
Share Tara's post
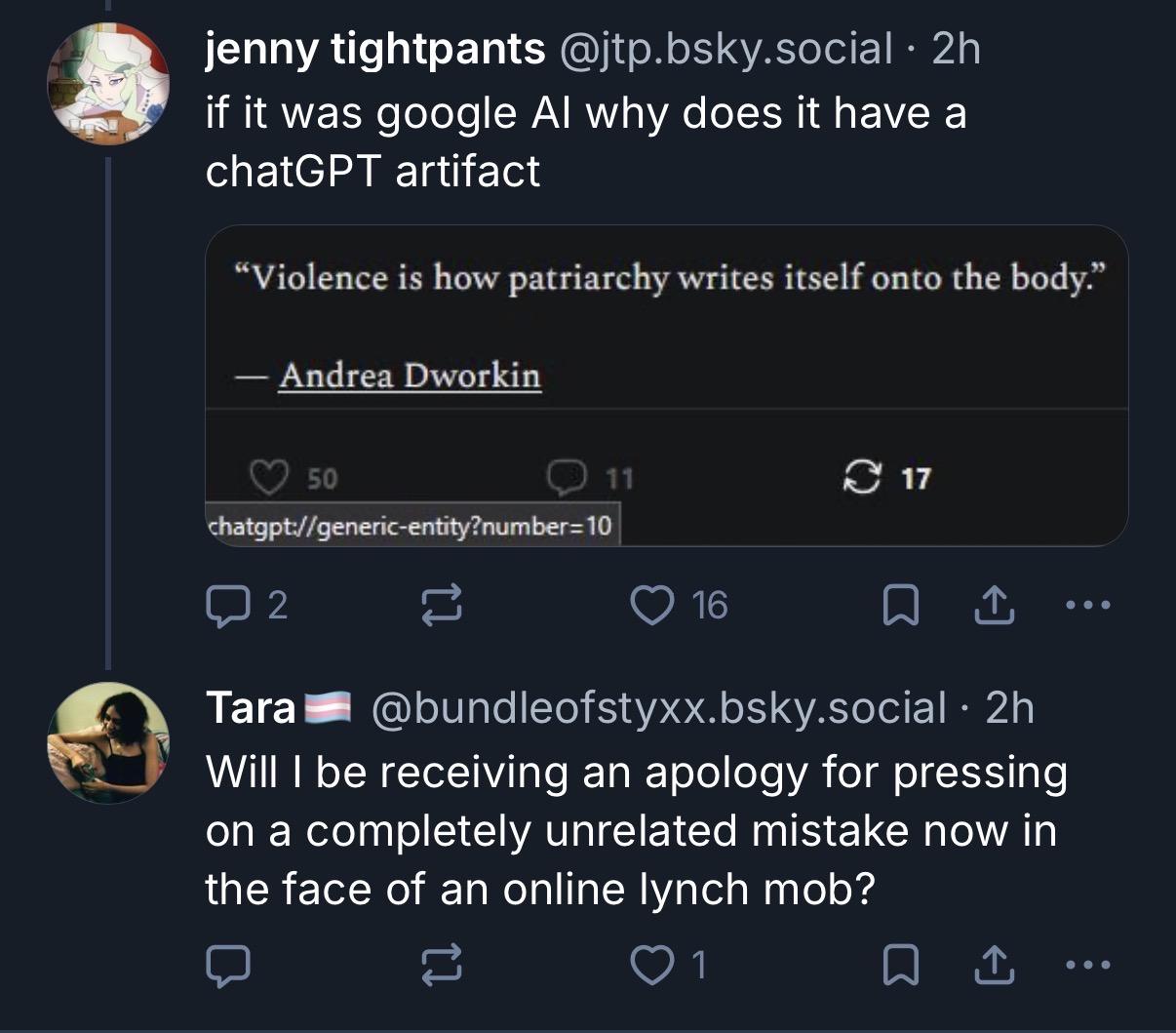992,965
